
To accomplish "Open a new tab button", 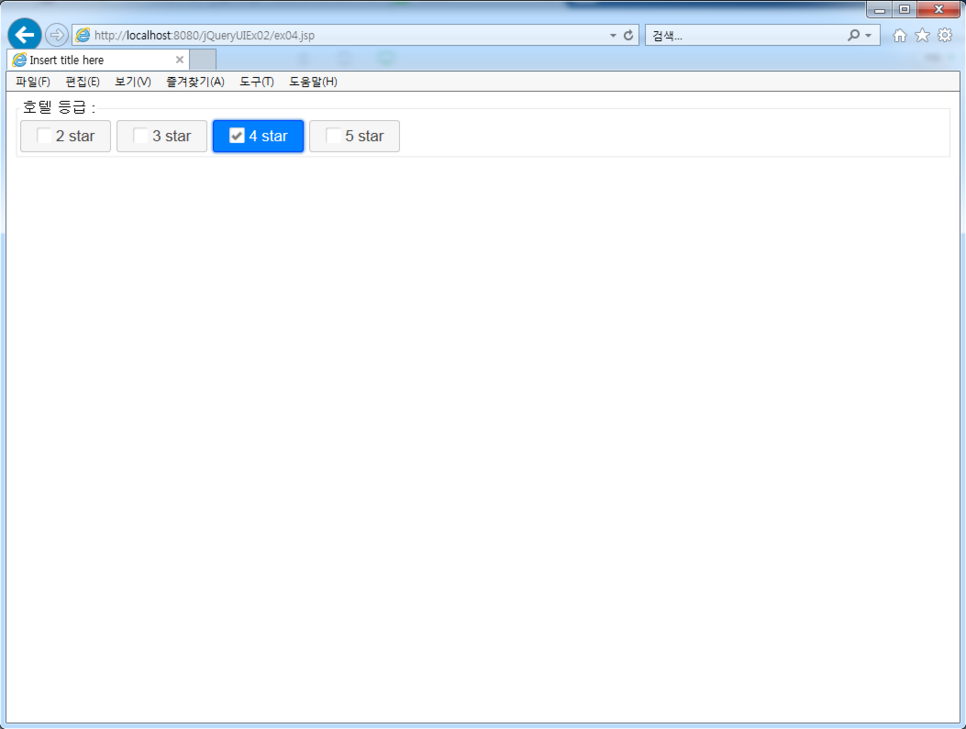I will click(203, 60).
